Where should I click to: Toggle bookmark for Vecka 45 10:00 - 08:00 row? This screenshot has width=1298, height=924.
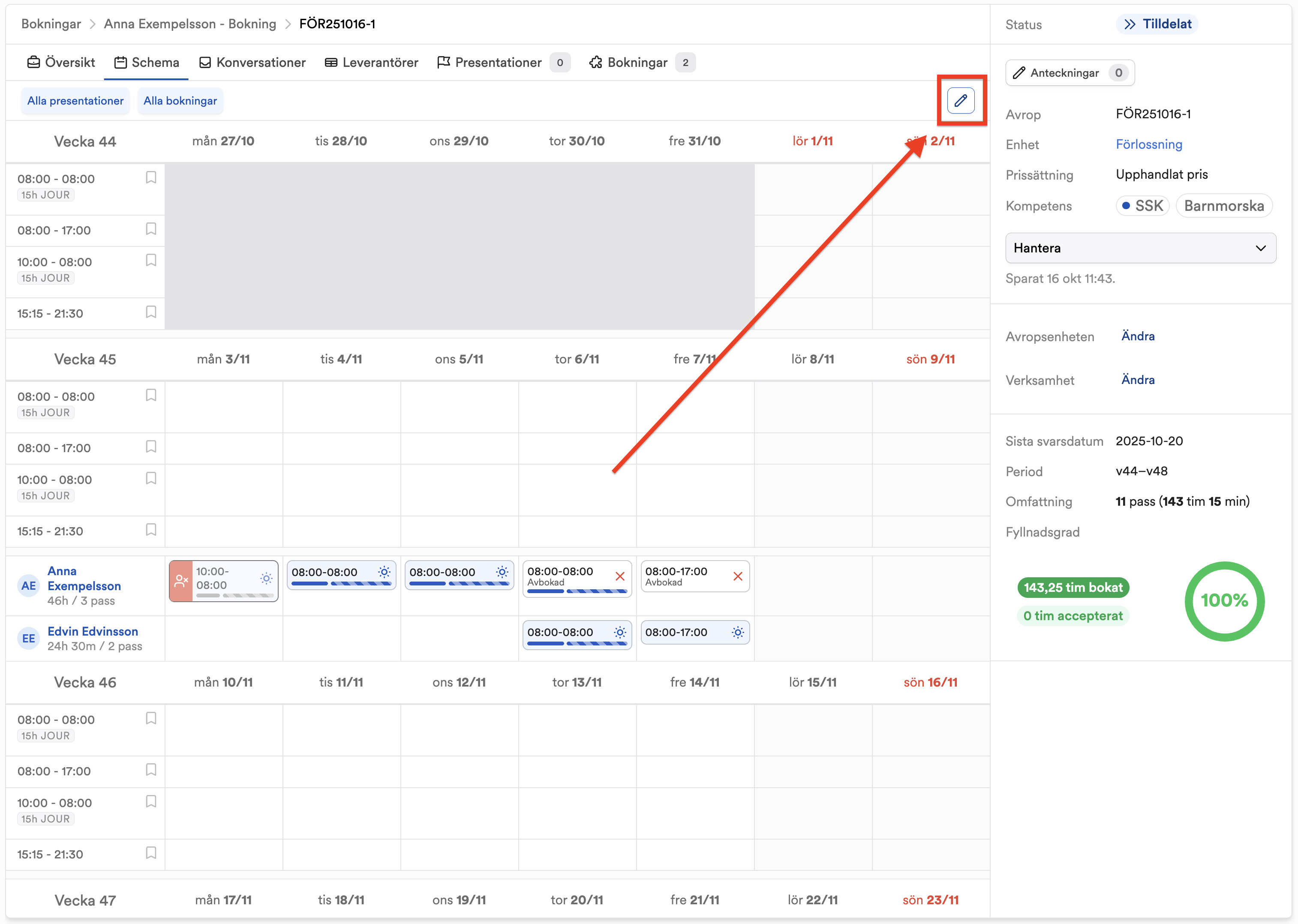[151, 478]
